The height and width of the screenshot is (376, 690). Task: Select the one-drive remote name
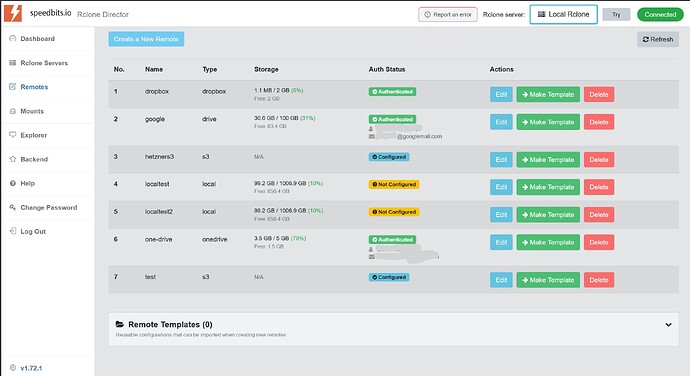click(158, 240)
